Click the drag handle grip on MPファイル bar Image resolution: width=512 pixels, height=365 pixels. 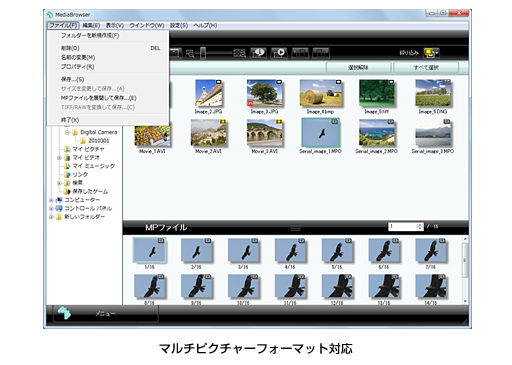click(x=295, y=228)
